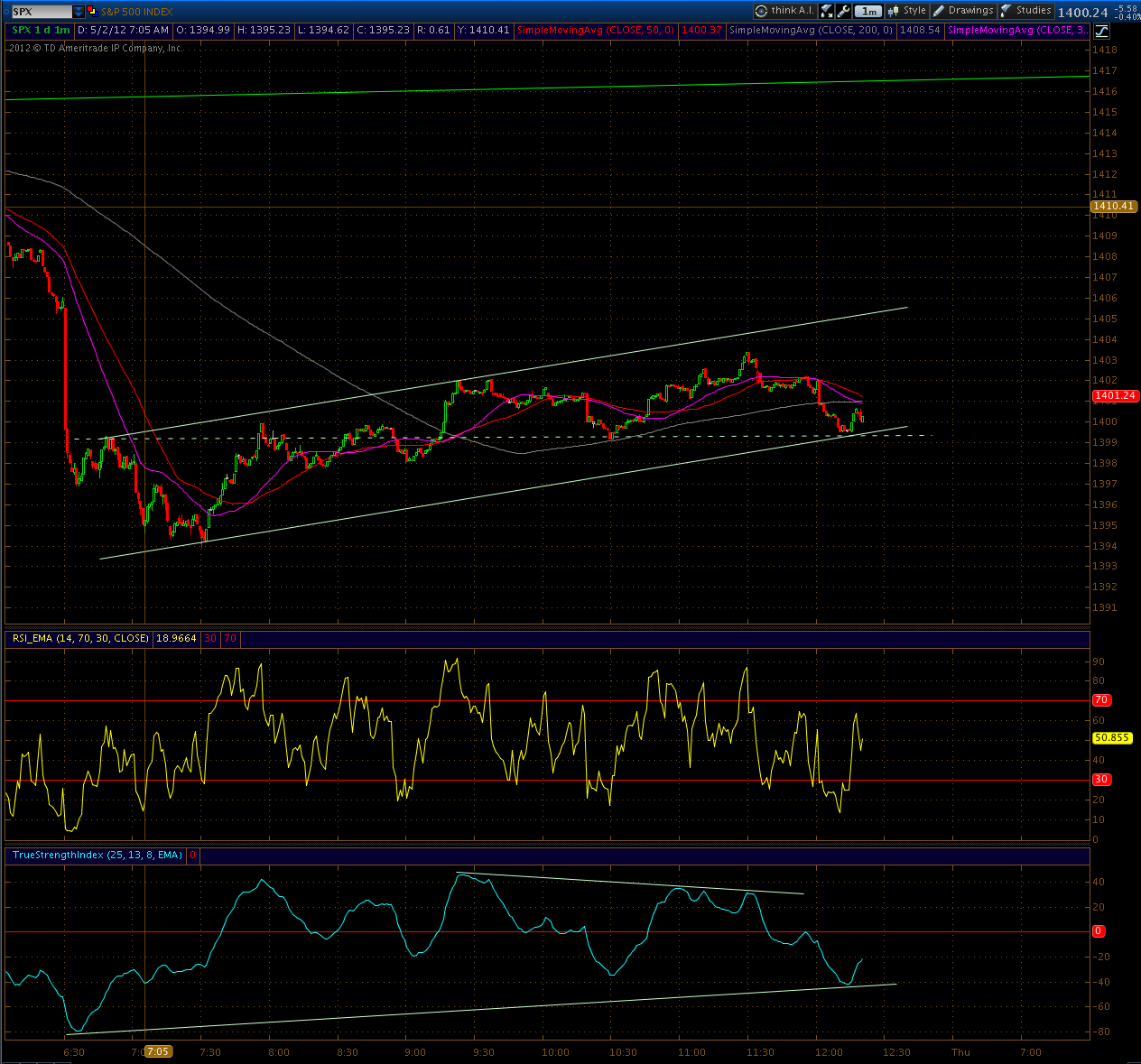This screenshot has width=1141, height=1064.
Task: Click the RSI 30 axis level marker
Action: pos(1101,779)
